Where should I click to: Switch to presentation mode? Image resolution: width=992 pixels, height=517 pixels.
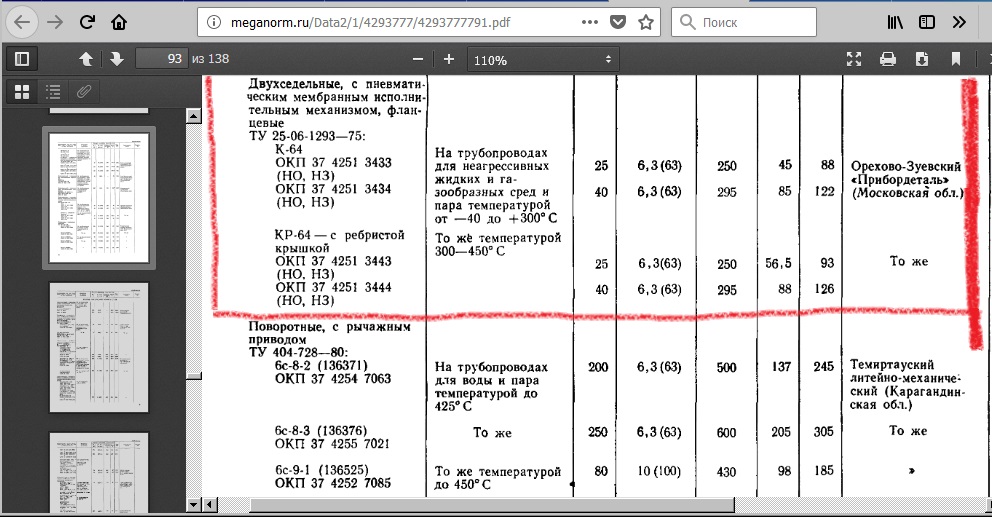tap(853, 59)
